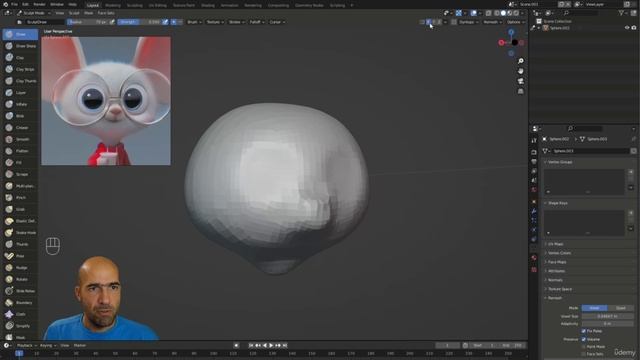Switch to the Shading workspace tab
This screenshot has height=360, width=640.
(x=208, y=5)
